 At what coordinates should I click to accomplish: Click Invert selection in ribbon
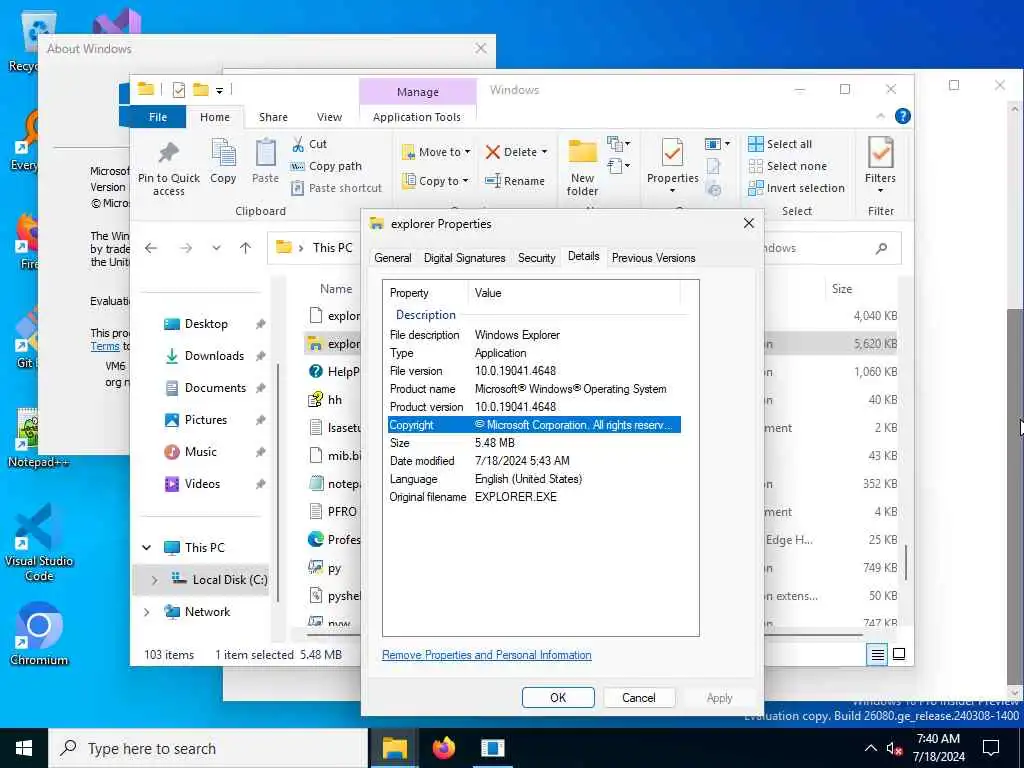[796, 188]
